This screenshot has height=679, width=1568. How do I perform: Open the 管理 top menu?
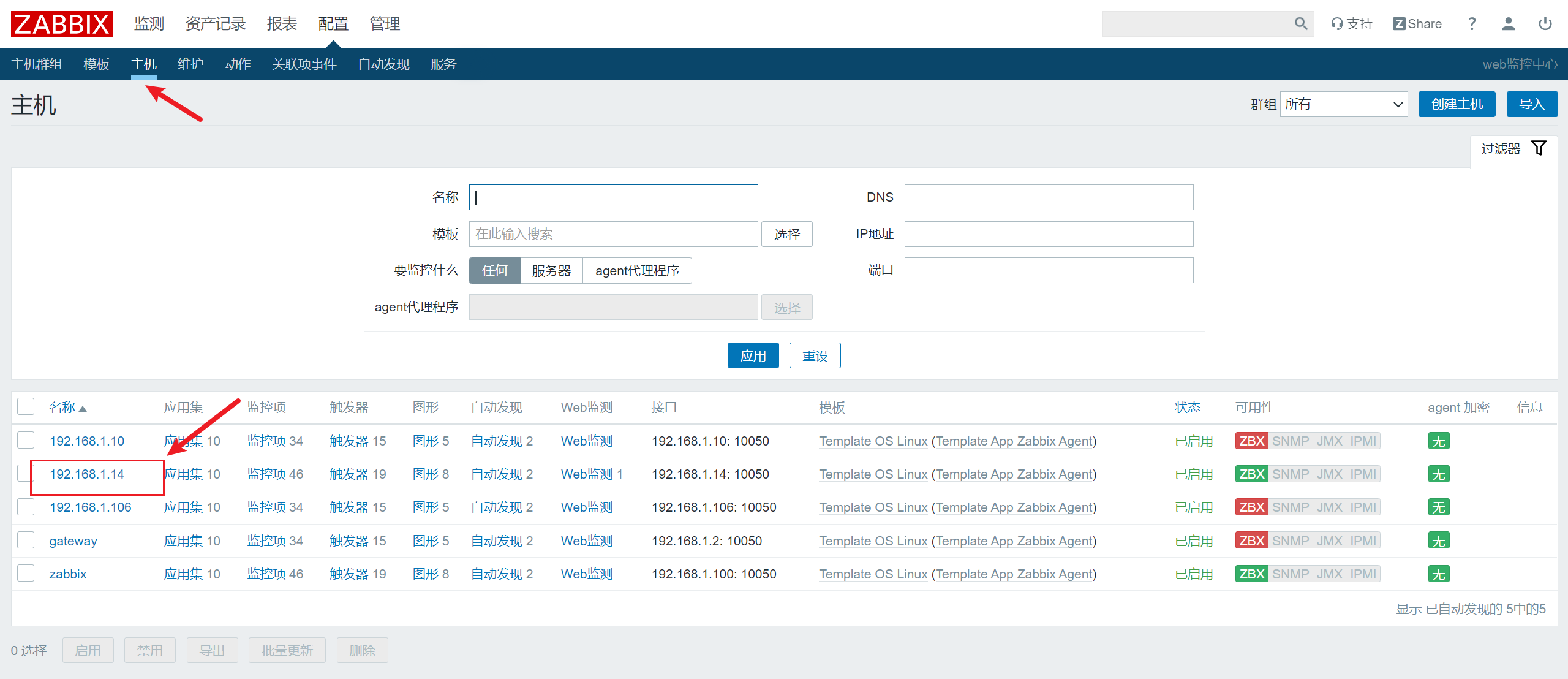point(385,24)
